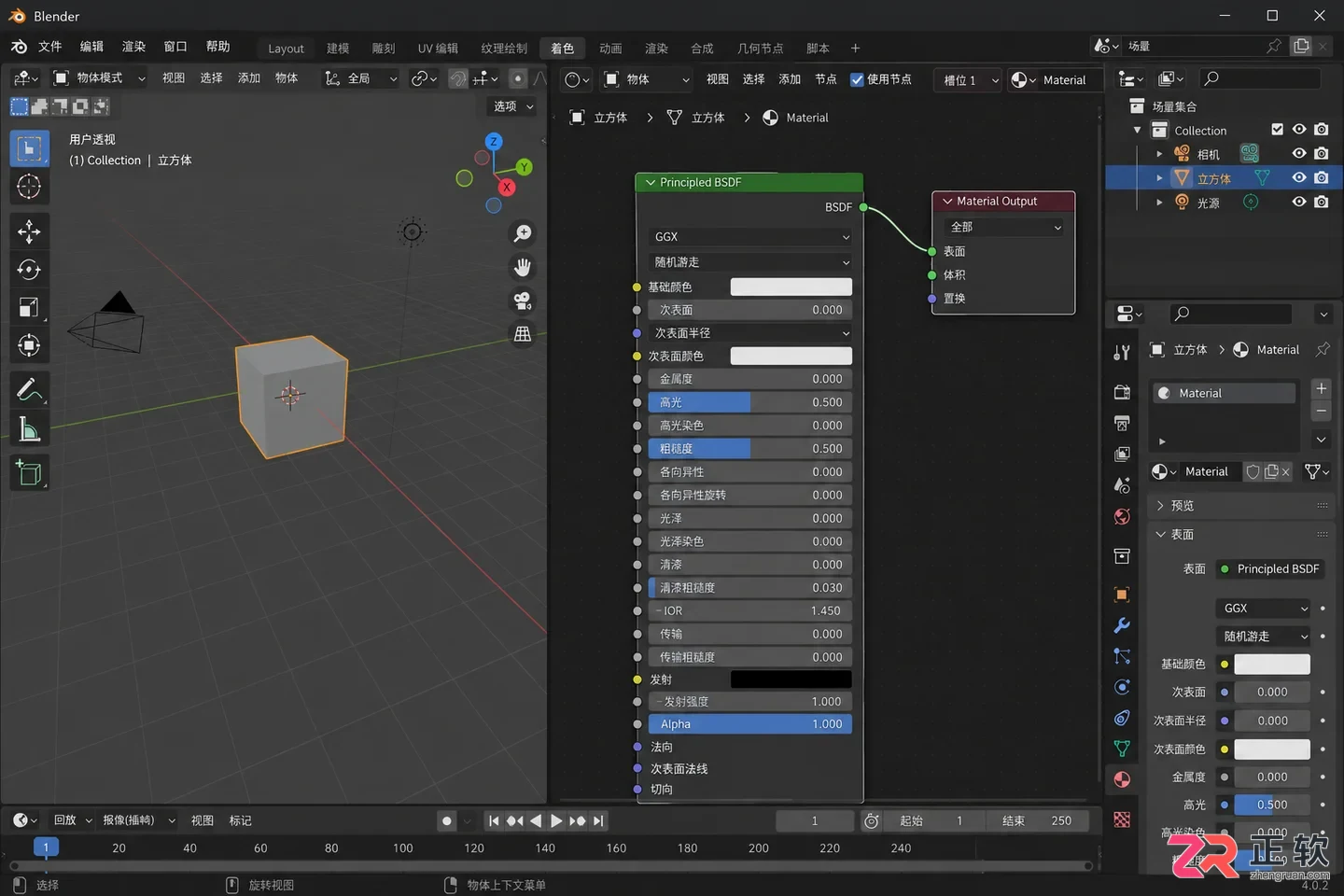Open the World properties tab icon
This screenshot has height=896, width=1344.
tap(1122, 517)
